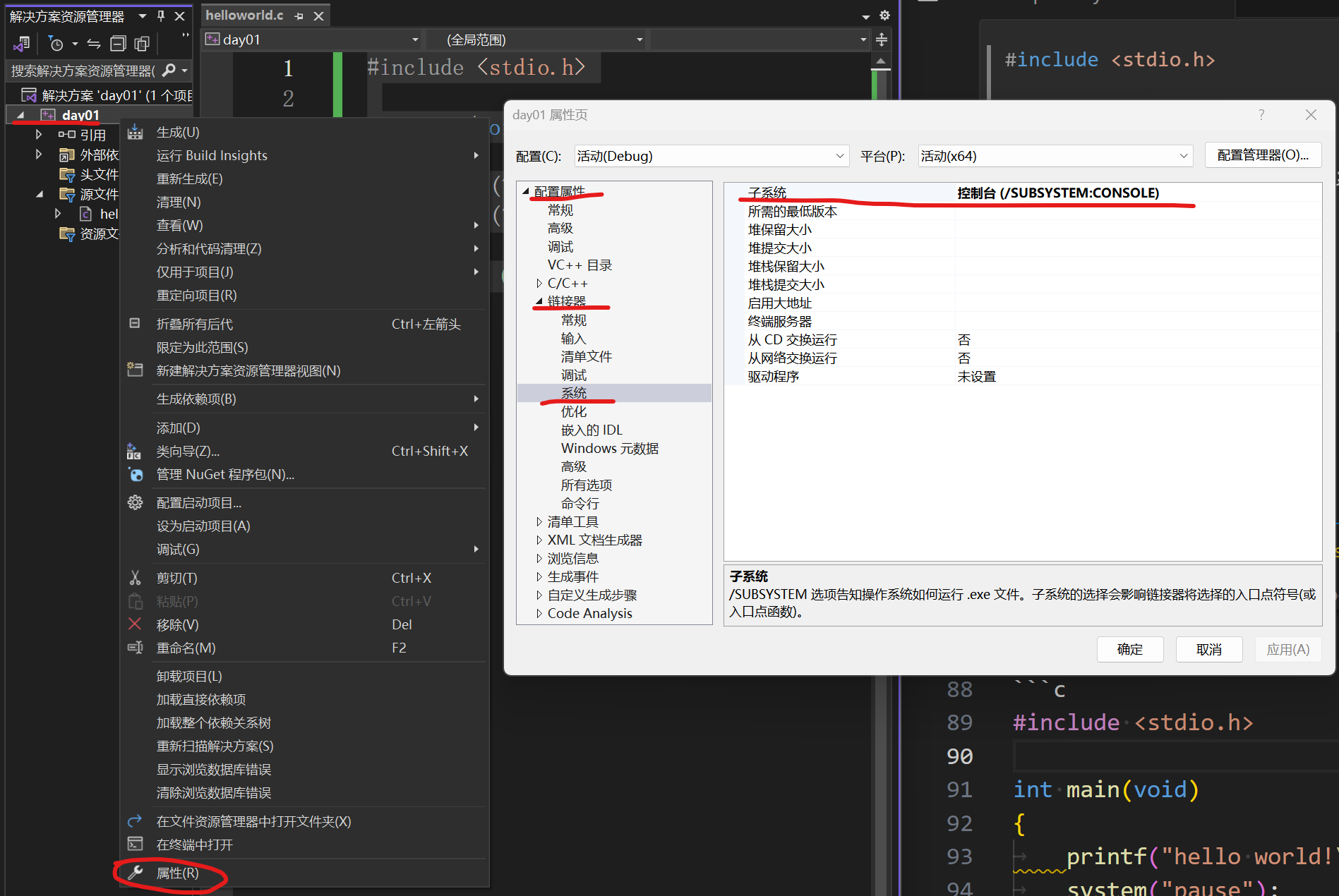This screenshot has height=896, width=1339.
Task: Pin the helloworld.c tab
Action: coord(299,16)
